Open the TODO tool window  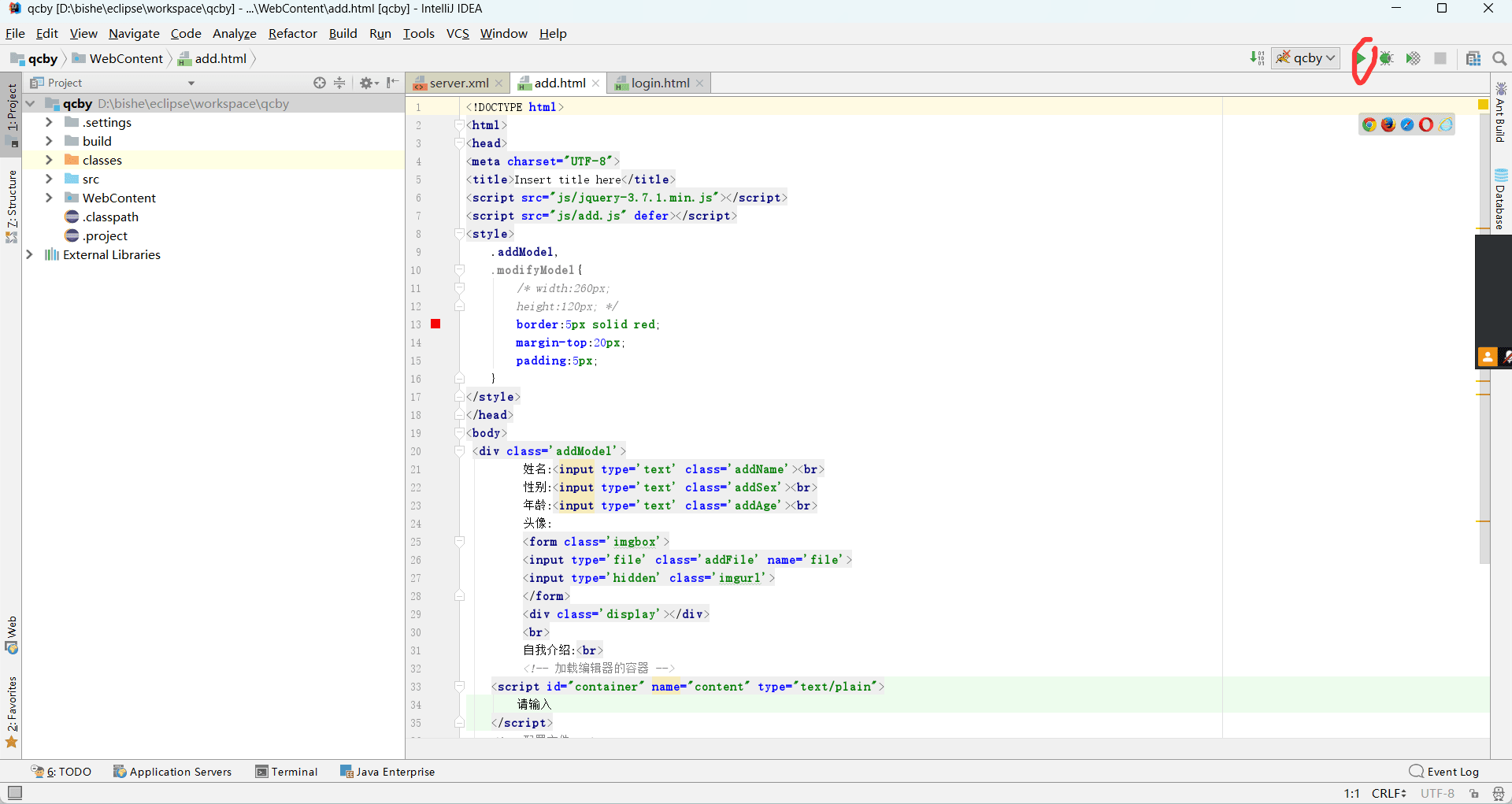61,772
